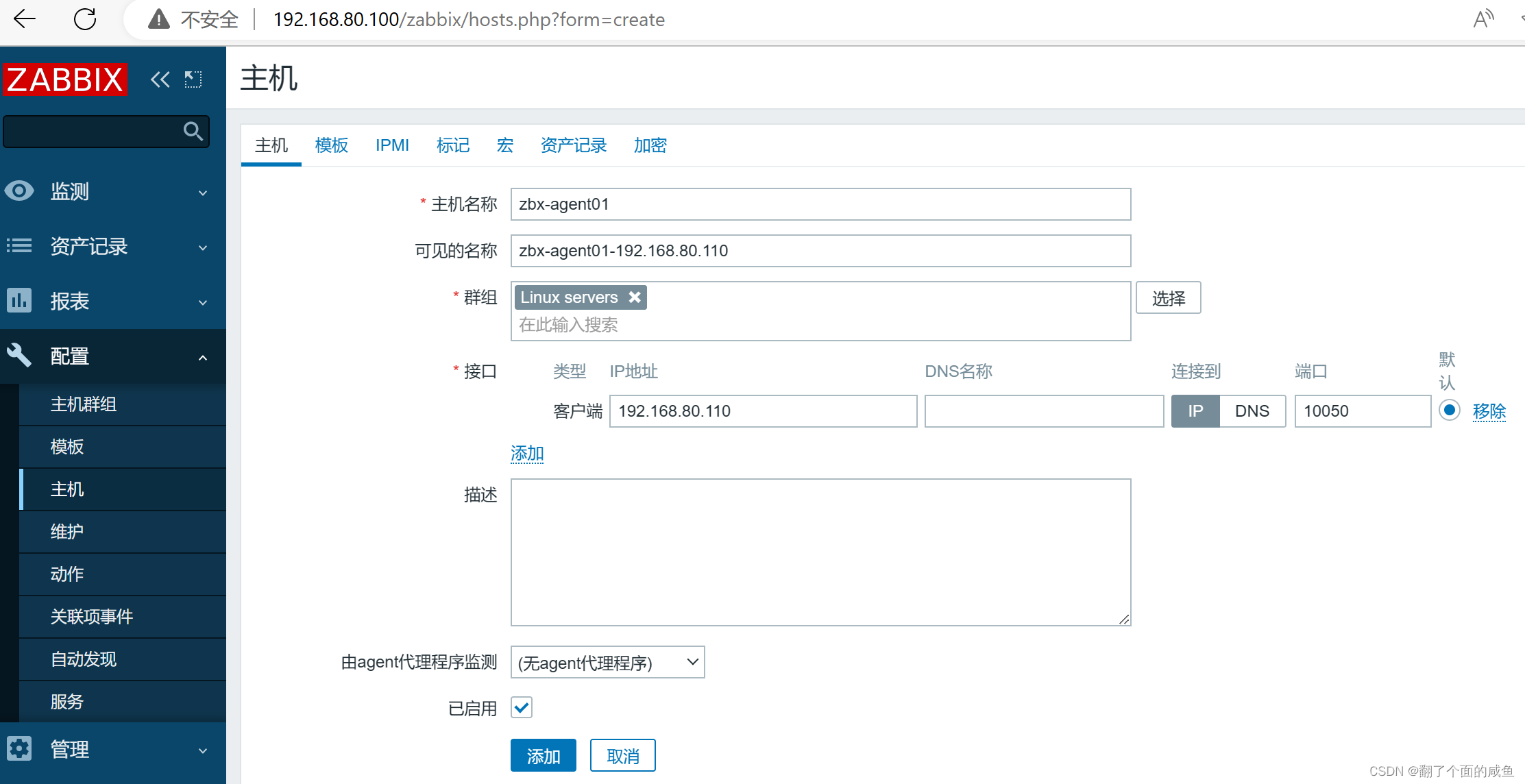1525x784 pixels.
Task: Remove the Linux servers group tag
Action: coord(635,297)
